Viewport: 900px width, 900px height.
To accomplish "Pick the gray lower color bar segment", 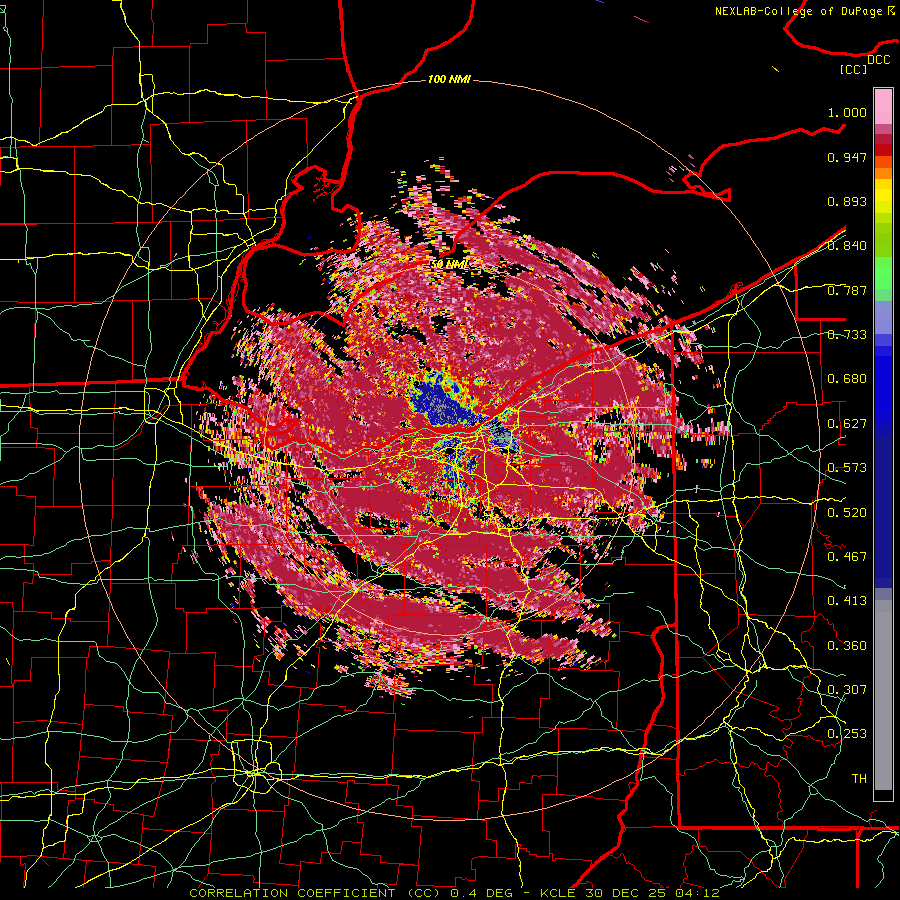I will (x=883, y=695).
